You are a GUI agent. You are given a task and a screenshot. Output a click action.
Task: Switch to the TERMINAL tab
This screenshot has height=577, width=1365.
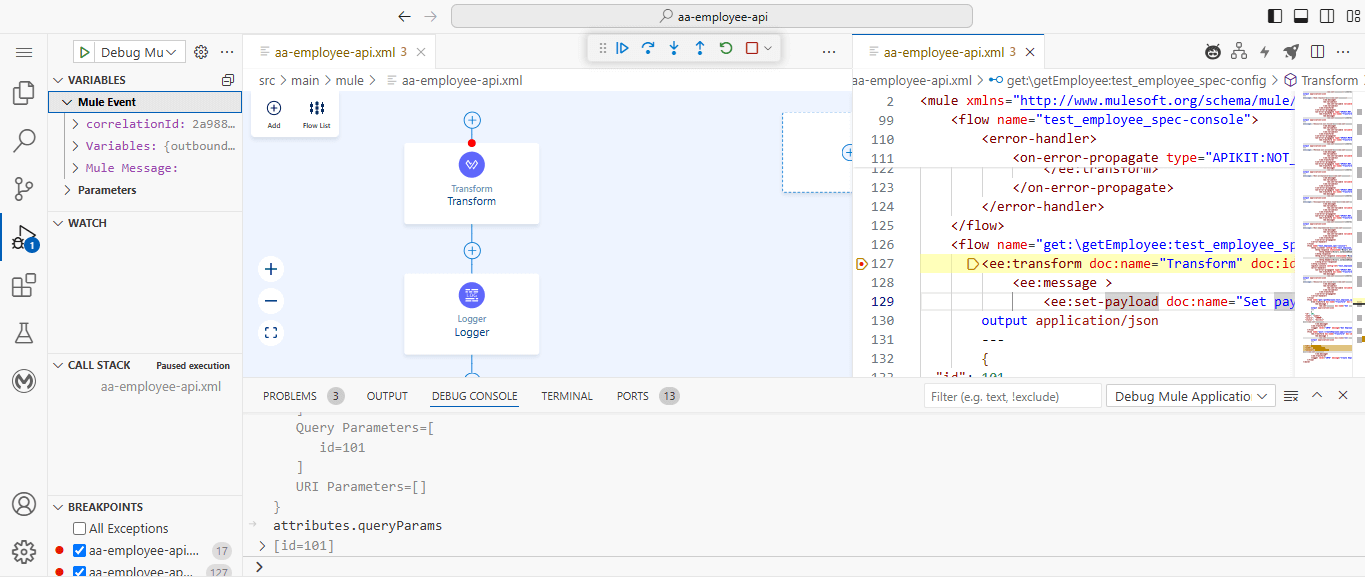566,395
